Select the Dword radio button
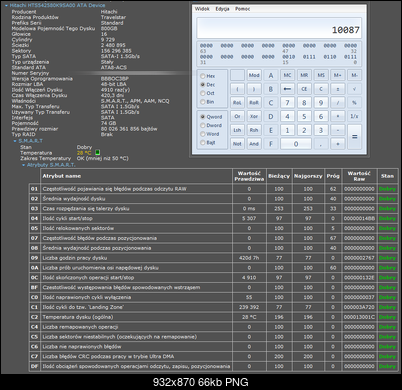This screenshot has width=402, height=390. click(211, 125)
